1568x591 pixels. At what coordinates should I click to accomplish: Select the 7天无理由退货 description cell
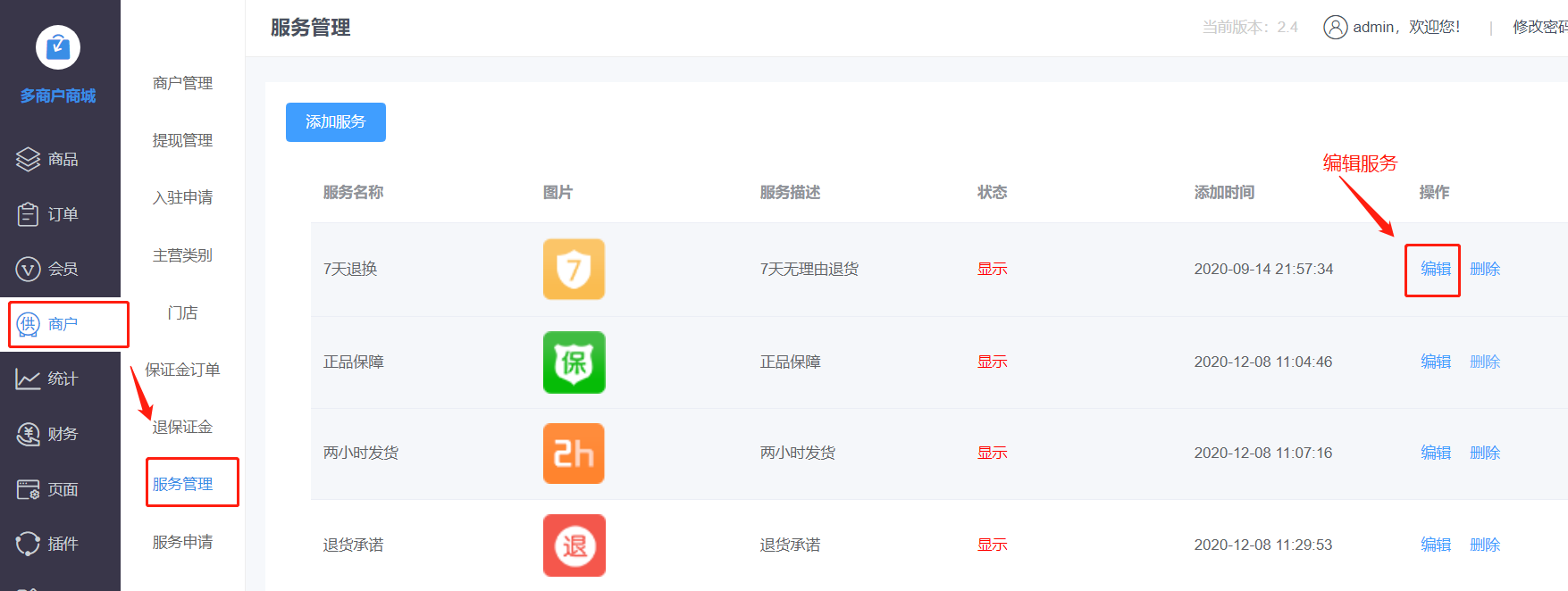tap(809, 269)
